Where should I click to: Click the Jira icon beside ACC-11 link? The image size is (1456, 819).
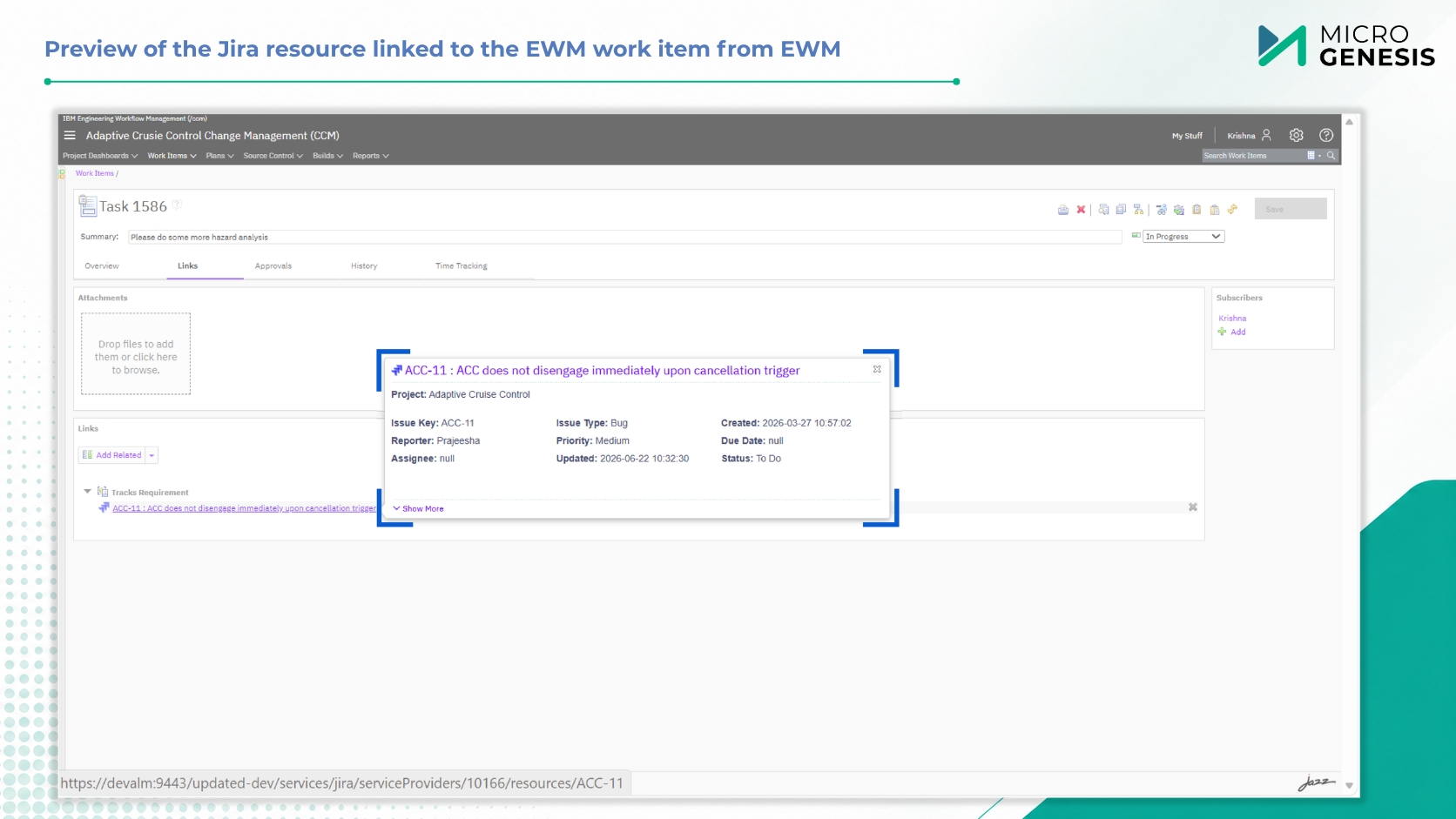pos(104,507)
